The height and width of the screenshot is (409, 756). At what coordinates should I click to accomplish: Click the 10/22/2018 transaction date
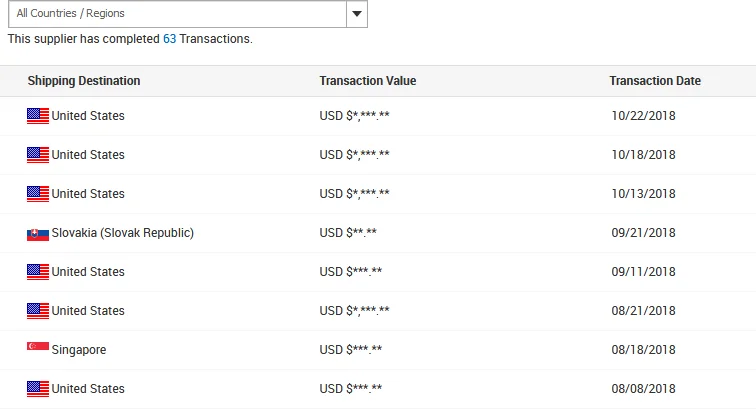point(643,116)
